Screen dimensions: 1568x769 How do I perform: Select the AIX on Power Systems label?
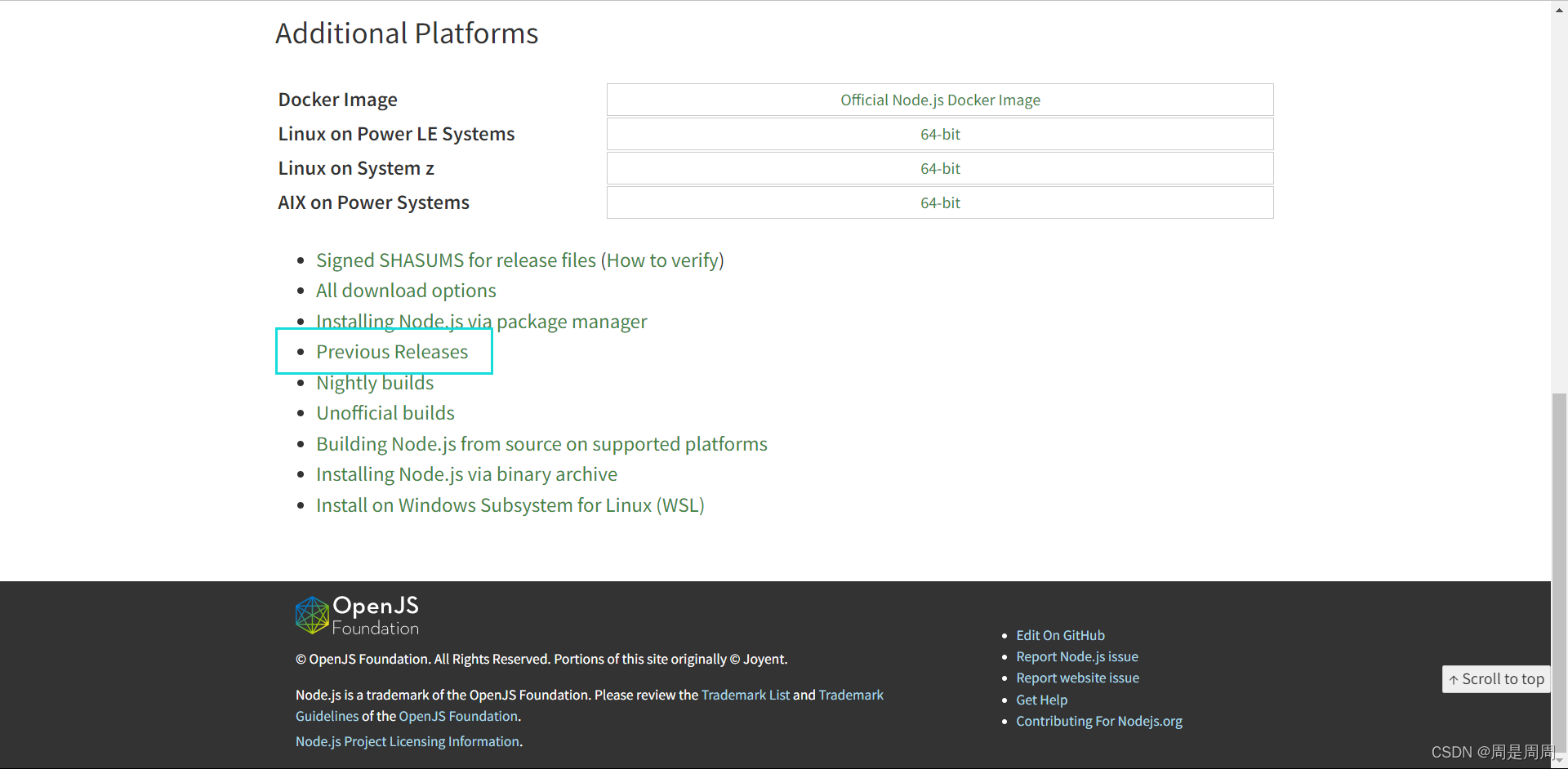[374, 202]
